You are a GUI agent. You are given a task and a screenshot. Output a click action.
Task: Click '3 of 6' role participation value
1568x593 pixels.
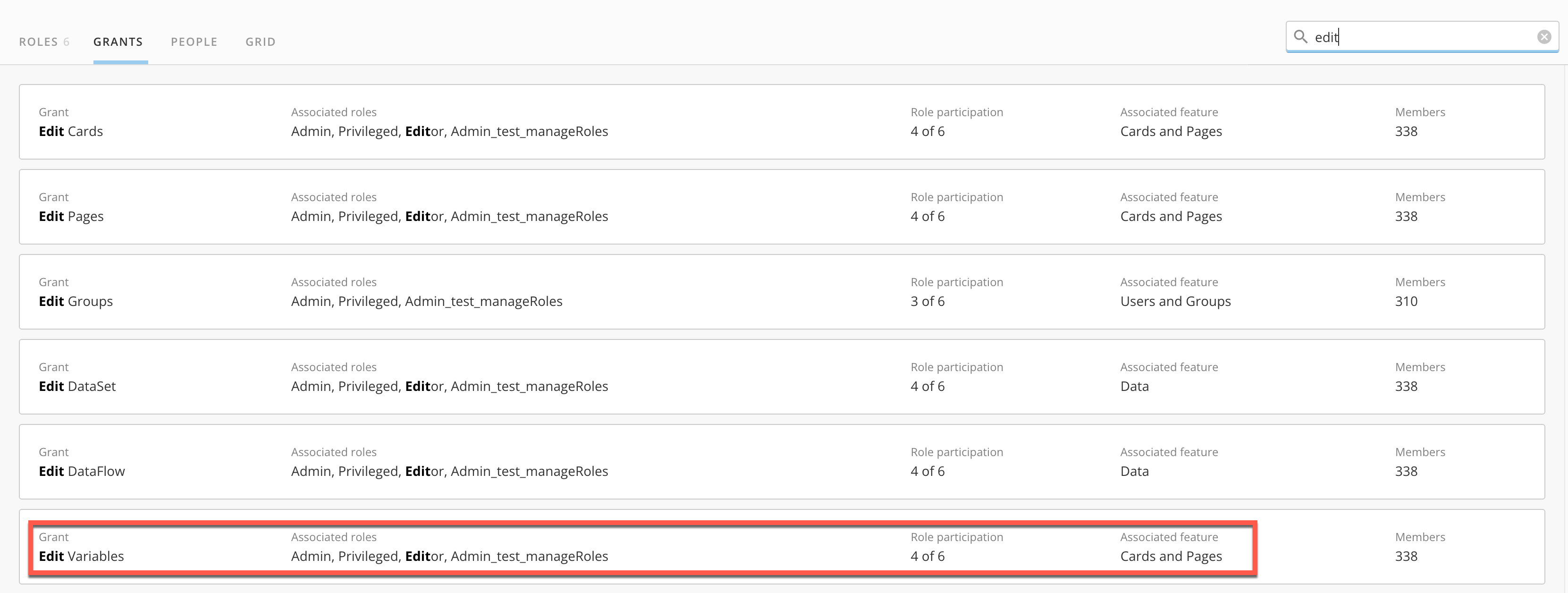(927, 301)
